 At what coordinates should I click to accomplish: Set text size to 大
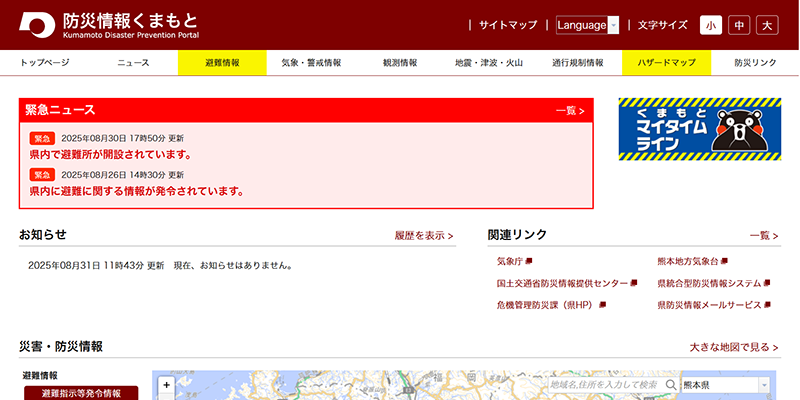767,26
